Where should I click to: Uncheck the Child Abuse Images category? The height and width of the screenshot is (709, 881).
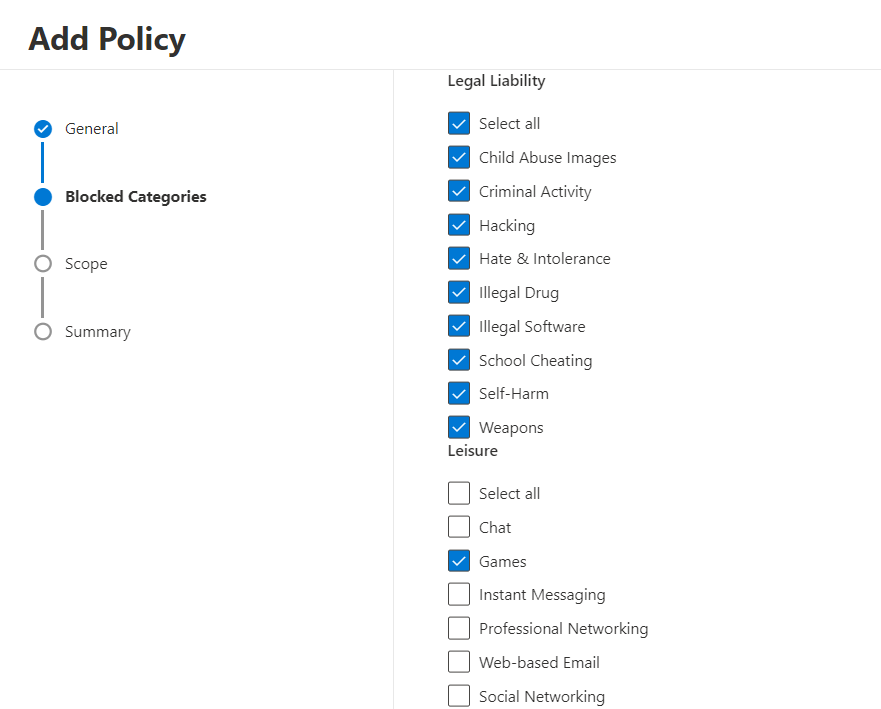pos(459,158)
